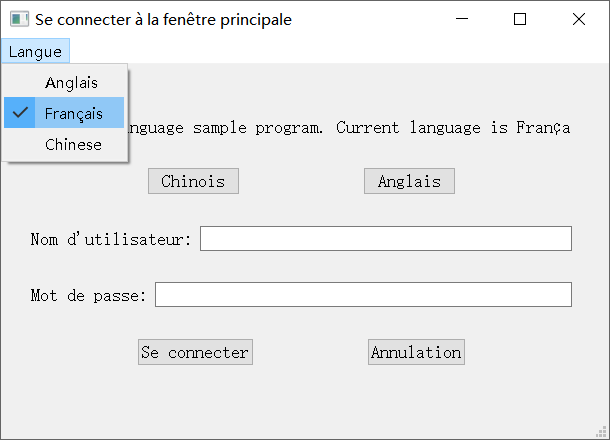Minimize the login window
Image resolution: width=610 pixels, height=440 pixels.
(462, 19)
